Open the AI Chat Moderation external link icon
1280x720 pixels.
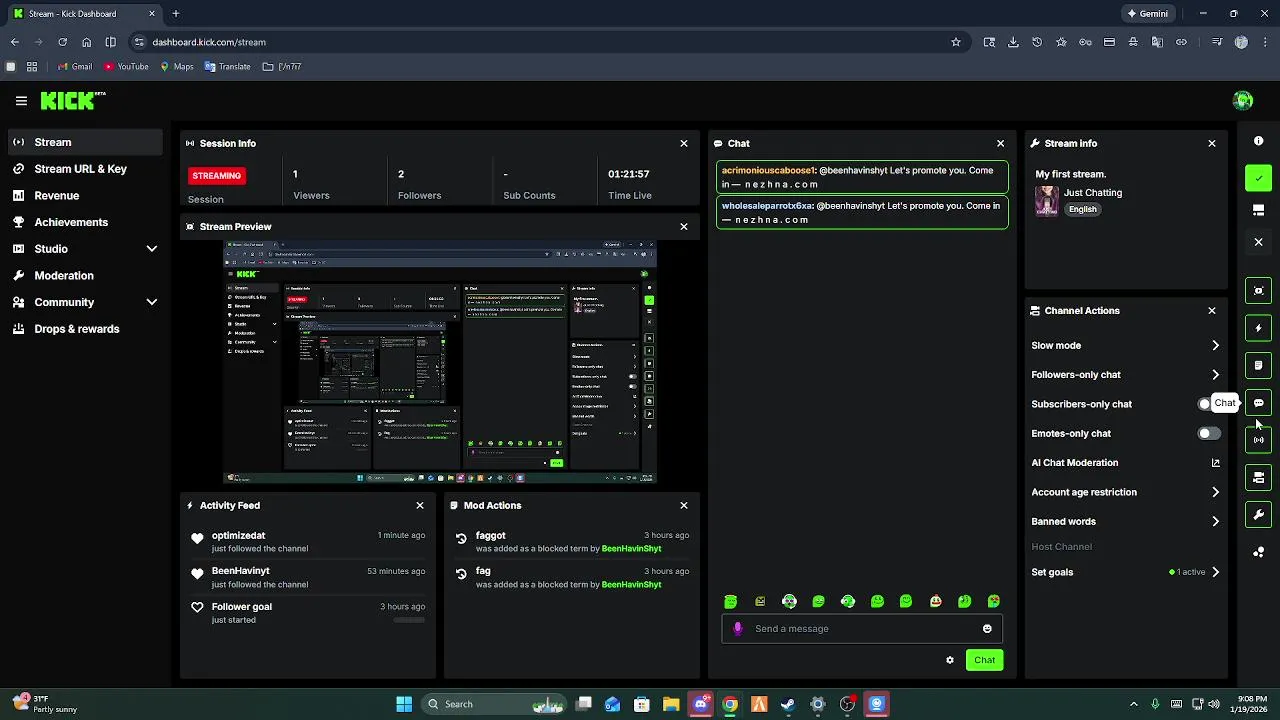(1216, 463)
